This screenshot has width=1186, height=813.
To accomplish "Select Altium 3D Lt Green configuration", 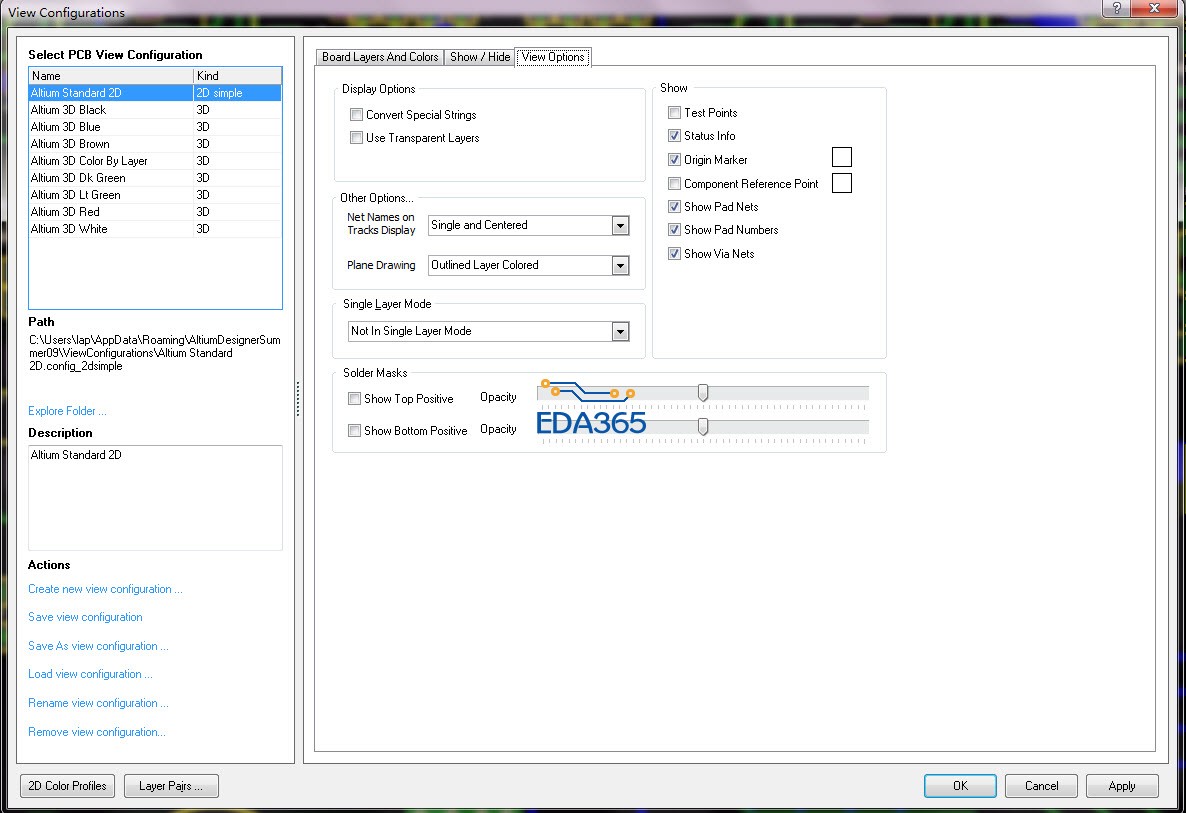I will (155, 195).
